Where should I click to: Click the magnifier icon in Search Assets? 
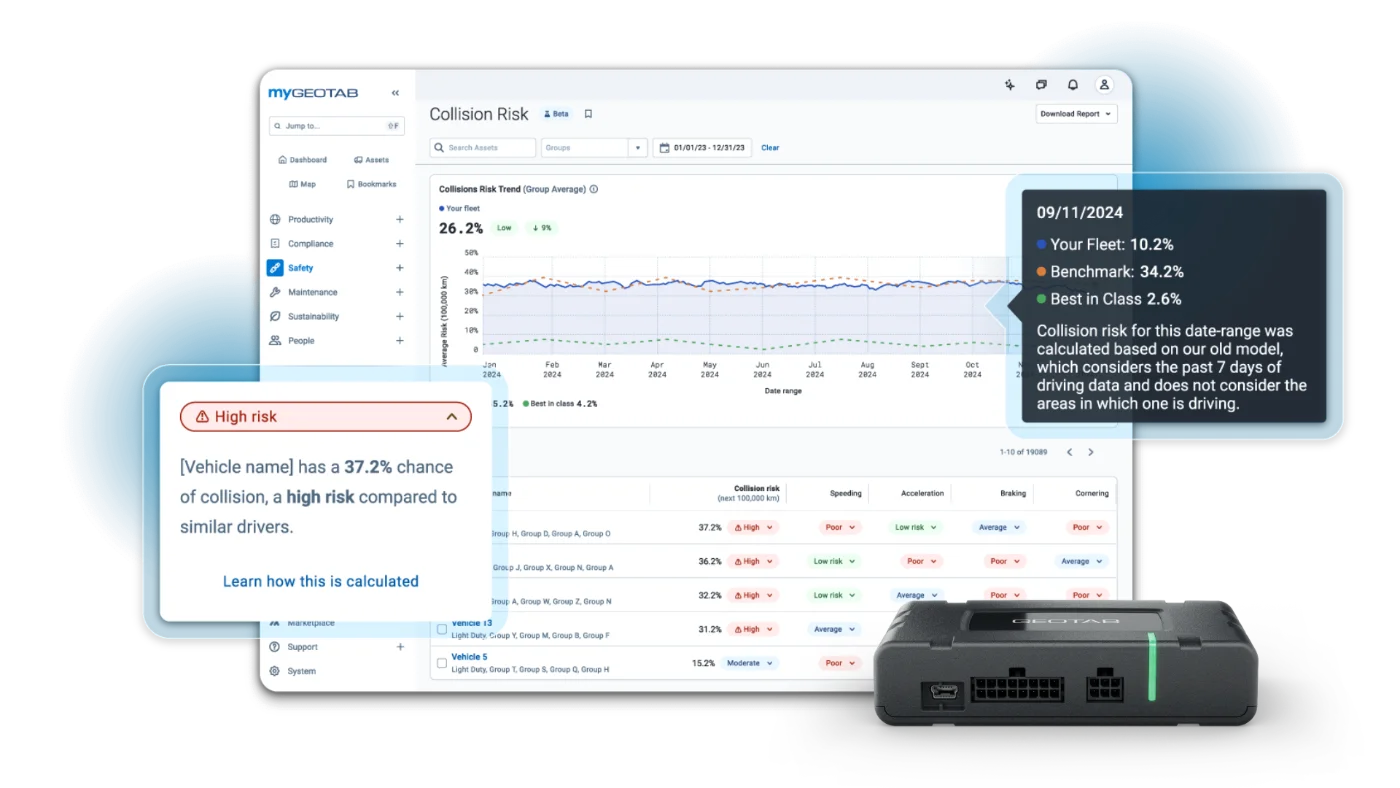(x=439, y=147)
